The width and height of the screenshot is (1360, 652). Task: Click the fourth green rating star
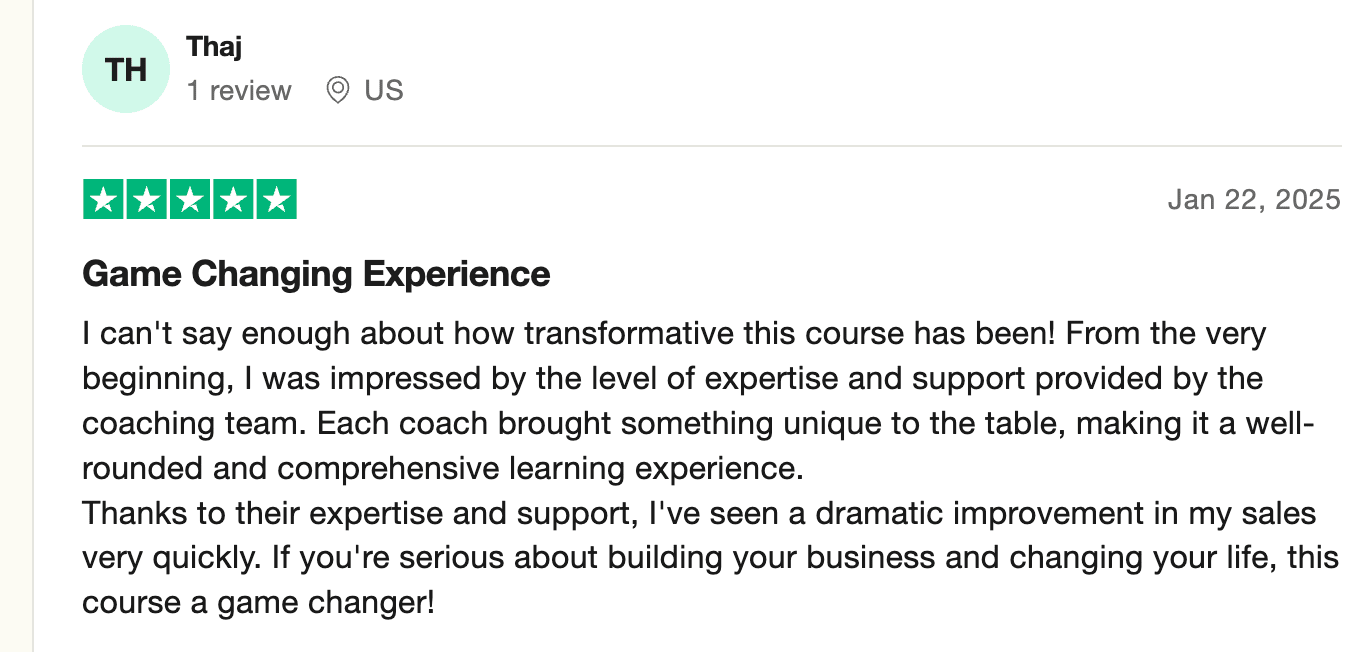click(x=232, y=200)
